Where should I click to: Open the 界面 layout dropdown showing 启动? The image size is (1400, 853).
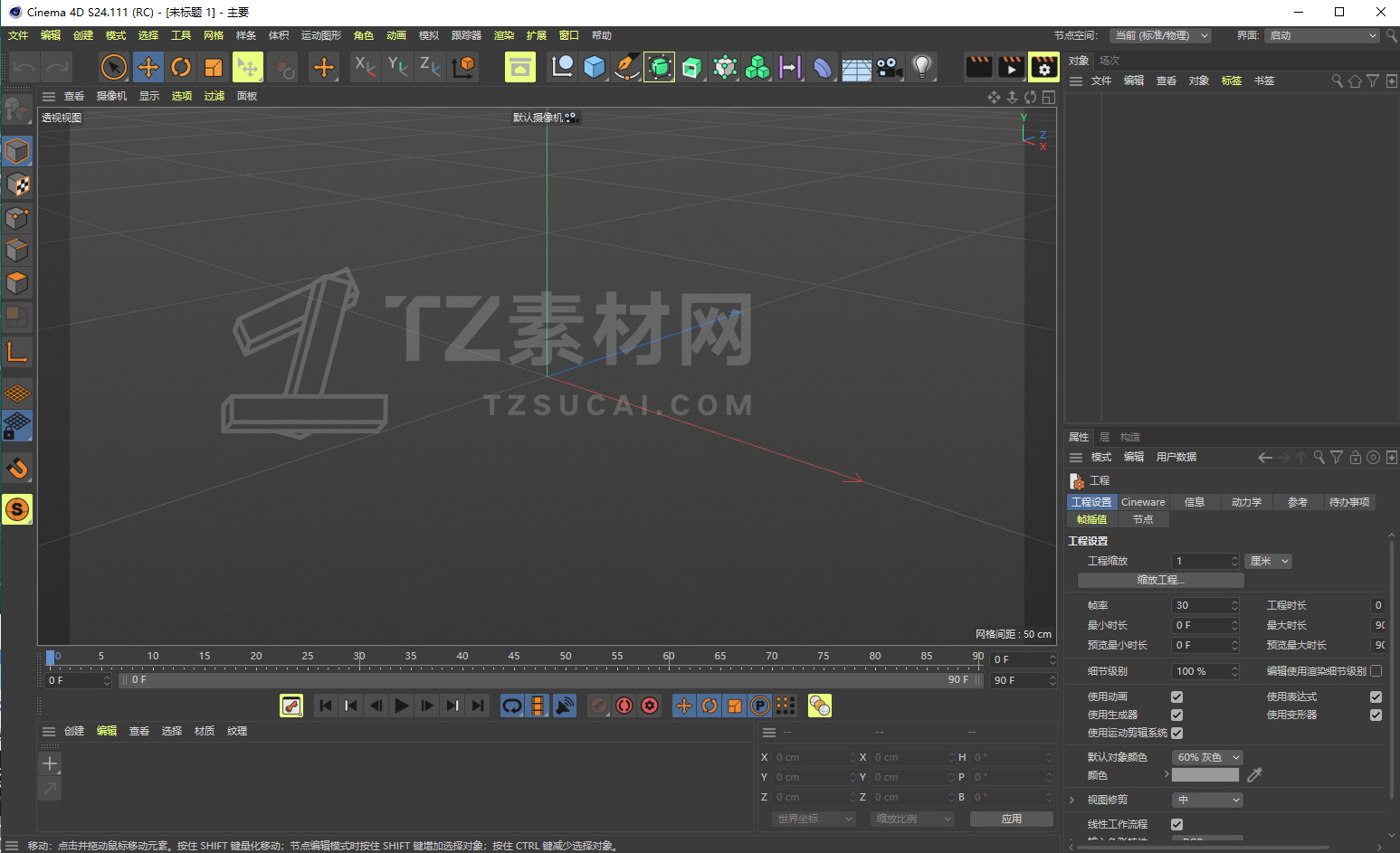click(1321, 35)
